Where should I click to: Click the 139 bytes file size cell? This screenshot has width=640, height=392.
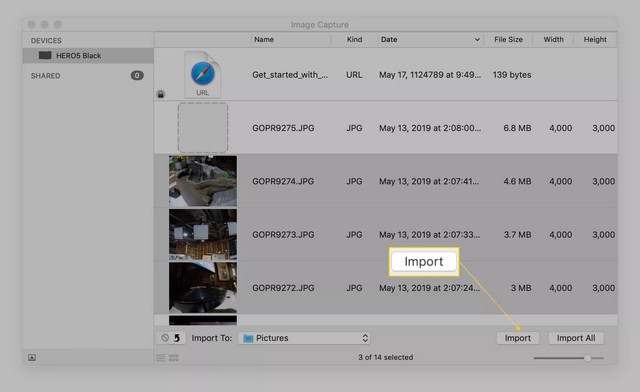click(512, 75)
